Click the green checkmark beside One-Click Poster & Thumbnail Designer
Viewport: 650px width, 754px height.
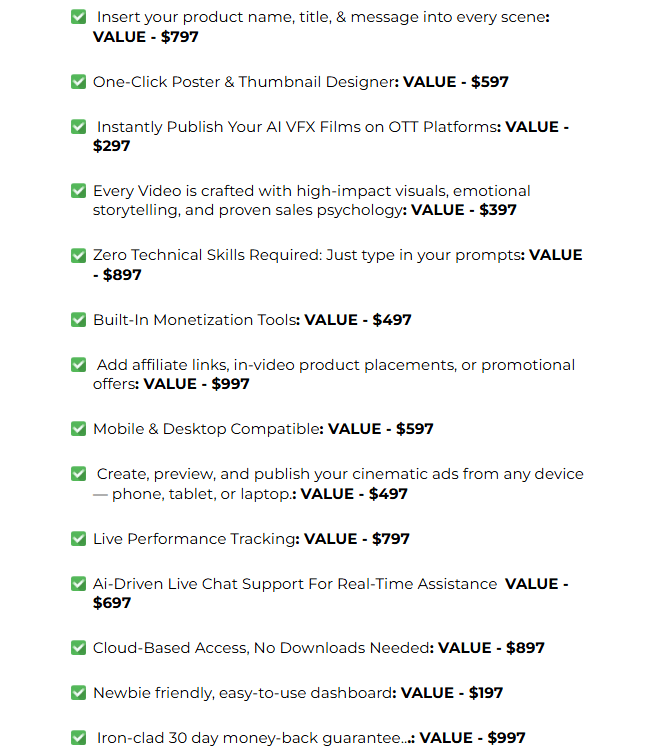(78, 82)
